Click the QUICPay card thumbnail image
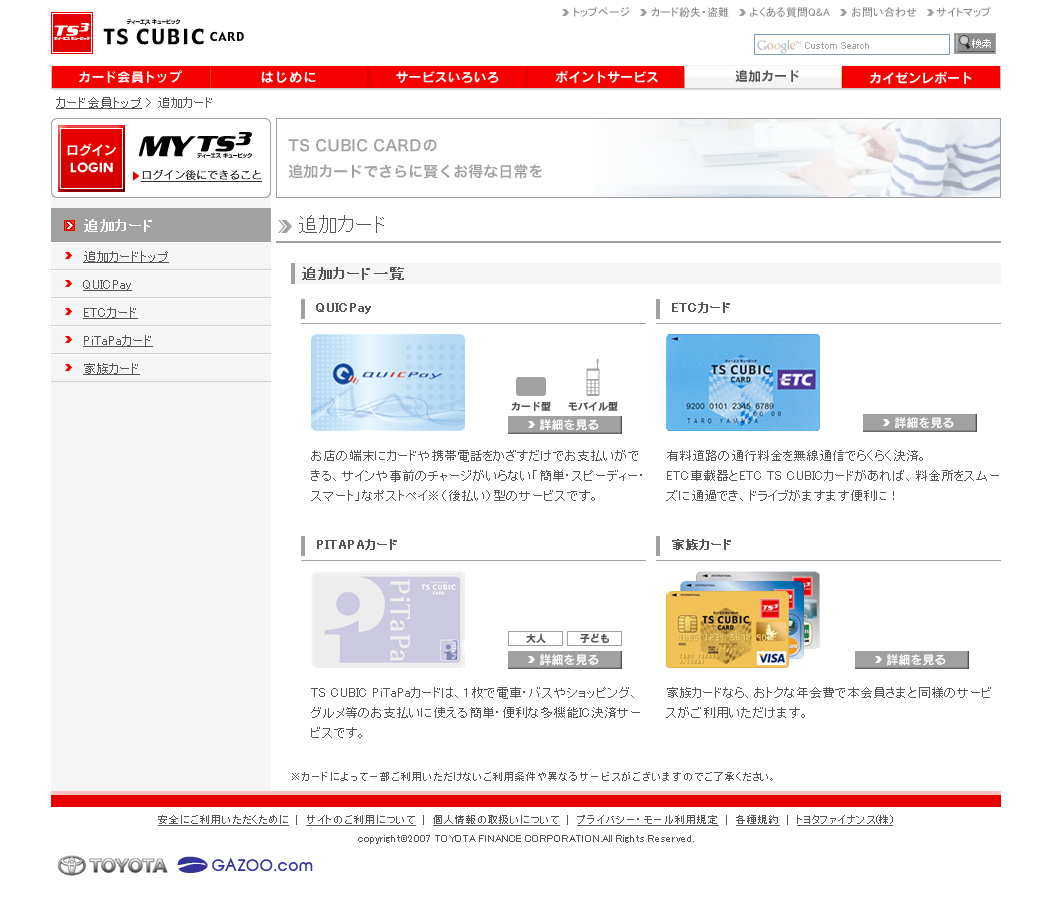The height and width of the screenshot is (901, 1052). click(x=388, y=382)
